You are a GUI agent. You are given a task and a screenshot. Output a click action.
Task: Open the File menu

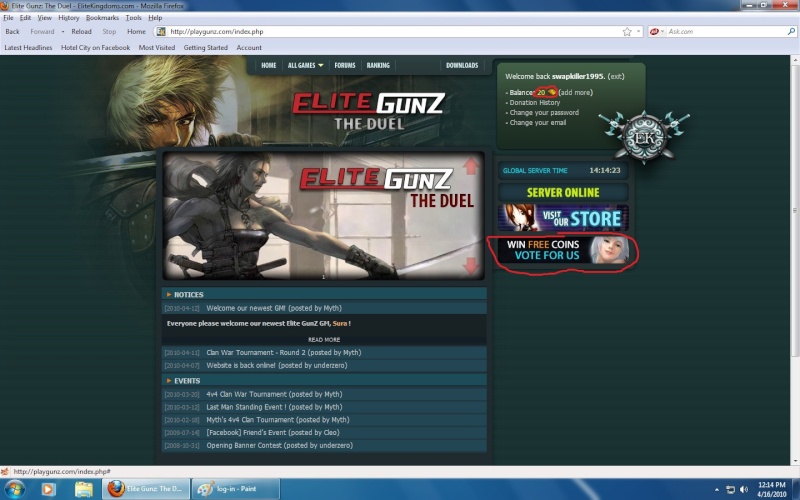pyautogui.click(x=8, y=17)
